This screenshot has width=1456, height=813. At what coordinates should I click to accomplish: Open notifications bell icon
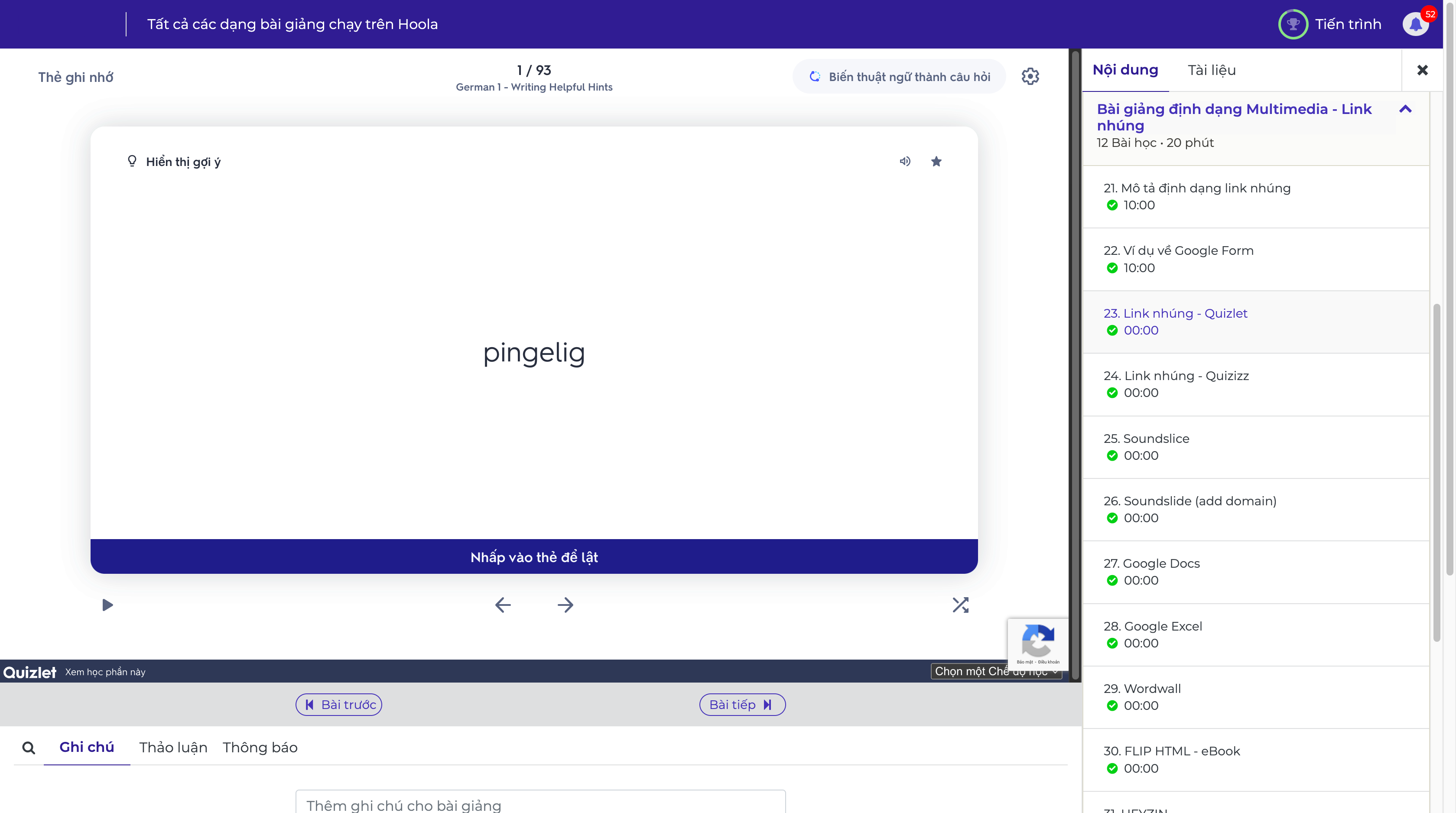[1416, 24]
